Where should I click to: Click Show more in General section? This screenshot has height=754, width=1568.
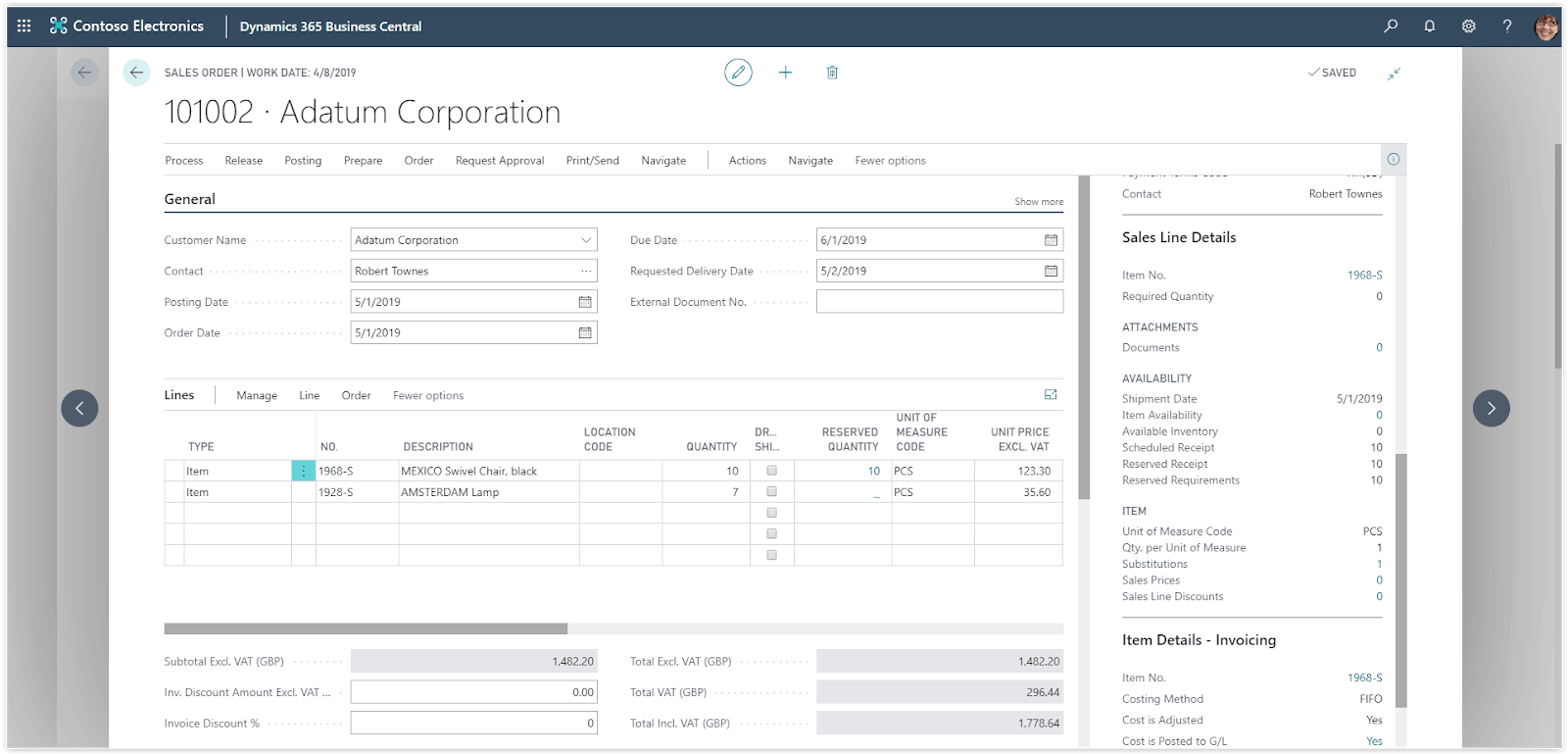point(1038,202)
